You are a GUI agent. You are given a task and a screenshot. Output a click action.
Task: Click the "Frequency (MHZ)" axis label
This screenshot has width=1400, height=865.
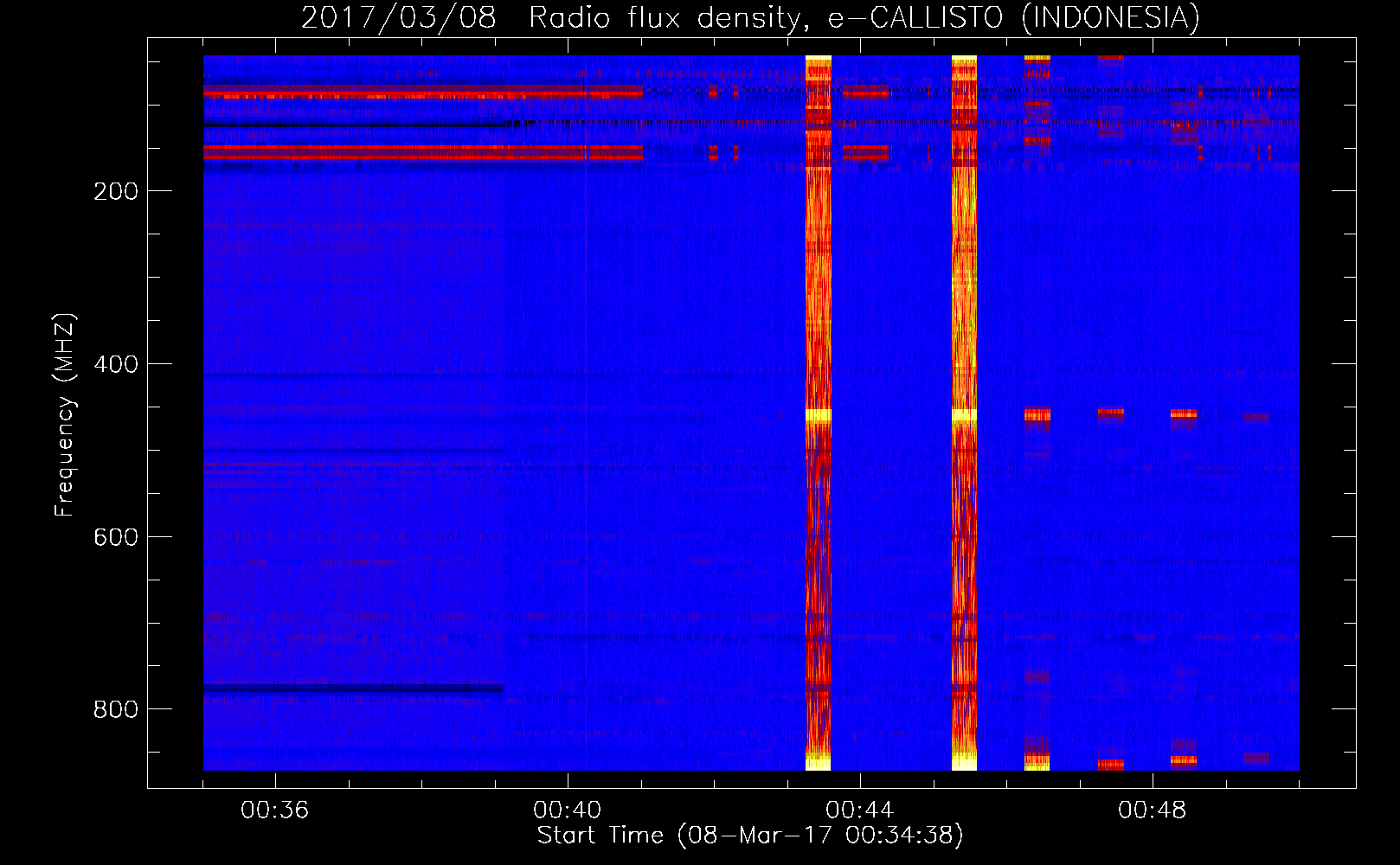65,415
